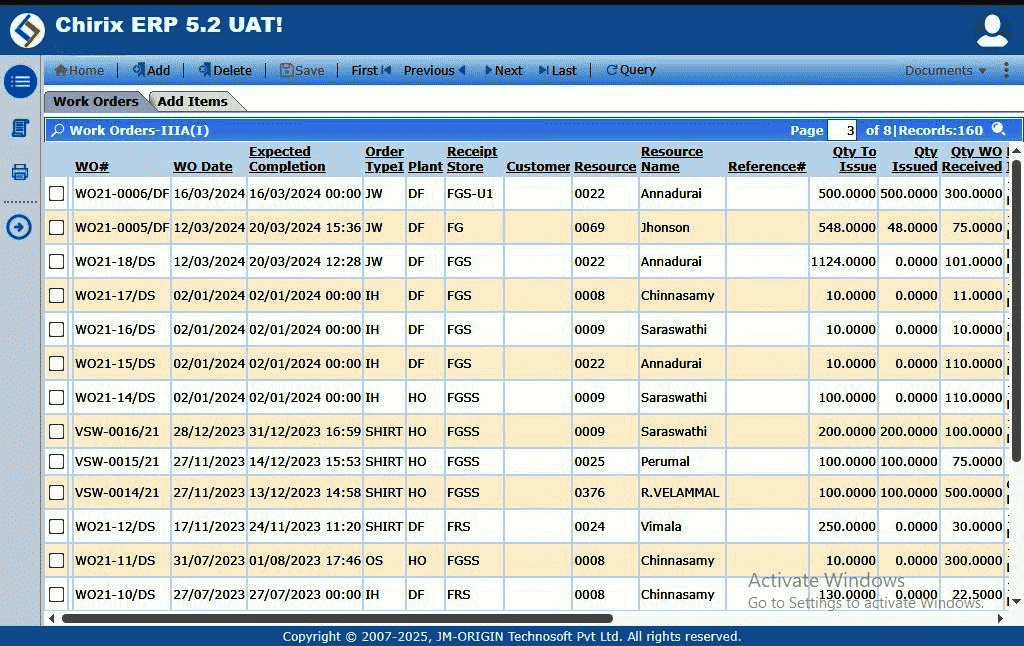Viewport: 1024px width, 646px height.
Task: Open the sidebar menu list icon
Action: pyautogui.click(x=20, y=82)
